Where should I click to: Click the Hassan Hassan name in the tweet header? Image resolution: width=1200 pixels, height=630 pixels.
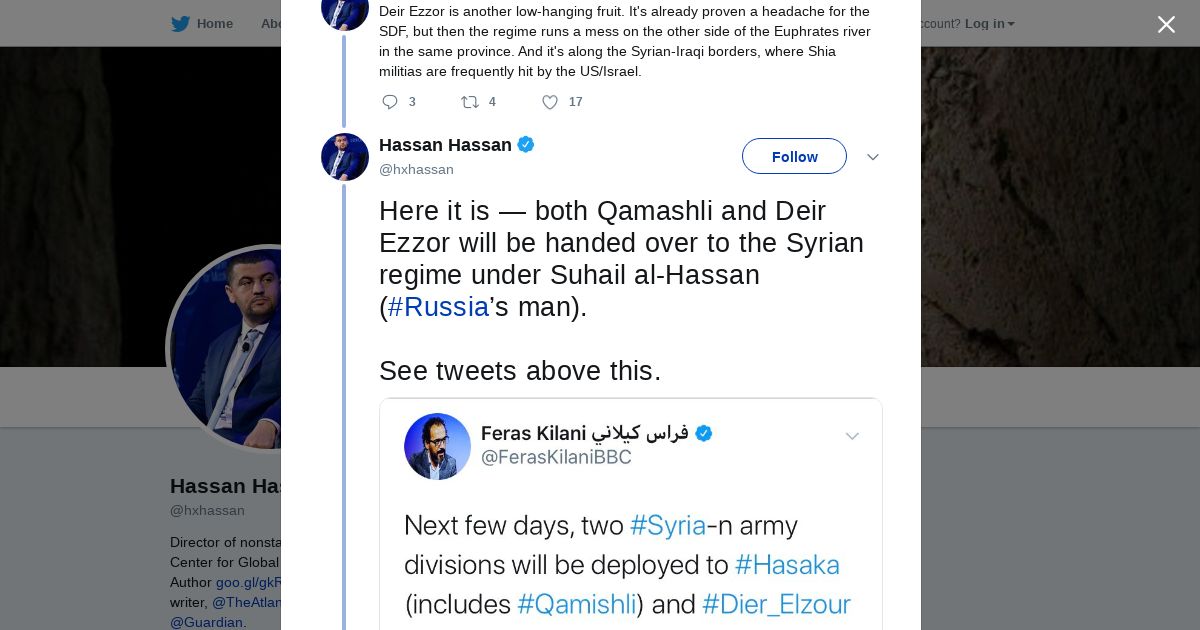point(445,145)
